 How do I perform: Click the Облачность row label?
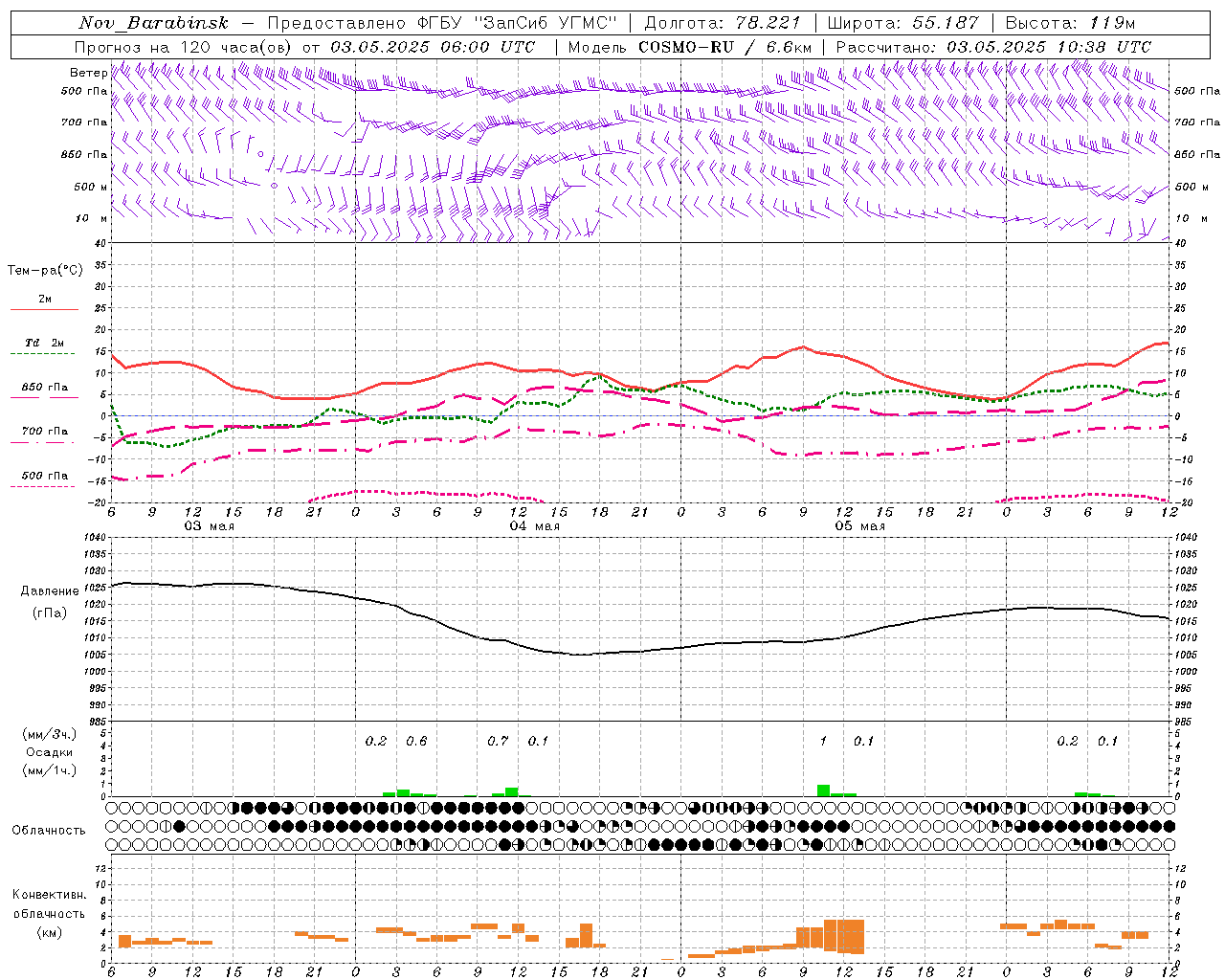click(49, 830)
